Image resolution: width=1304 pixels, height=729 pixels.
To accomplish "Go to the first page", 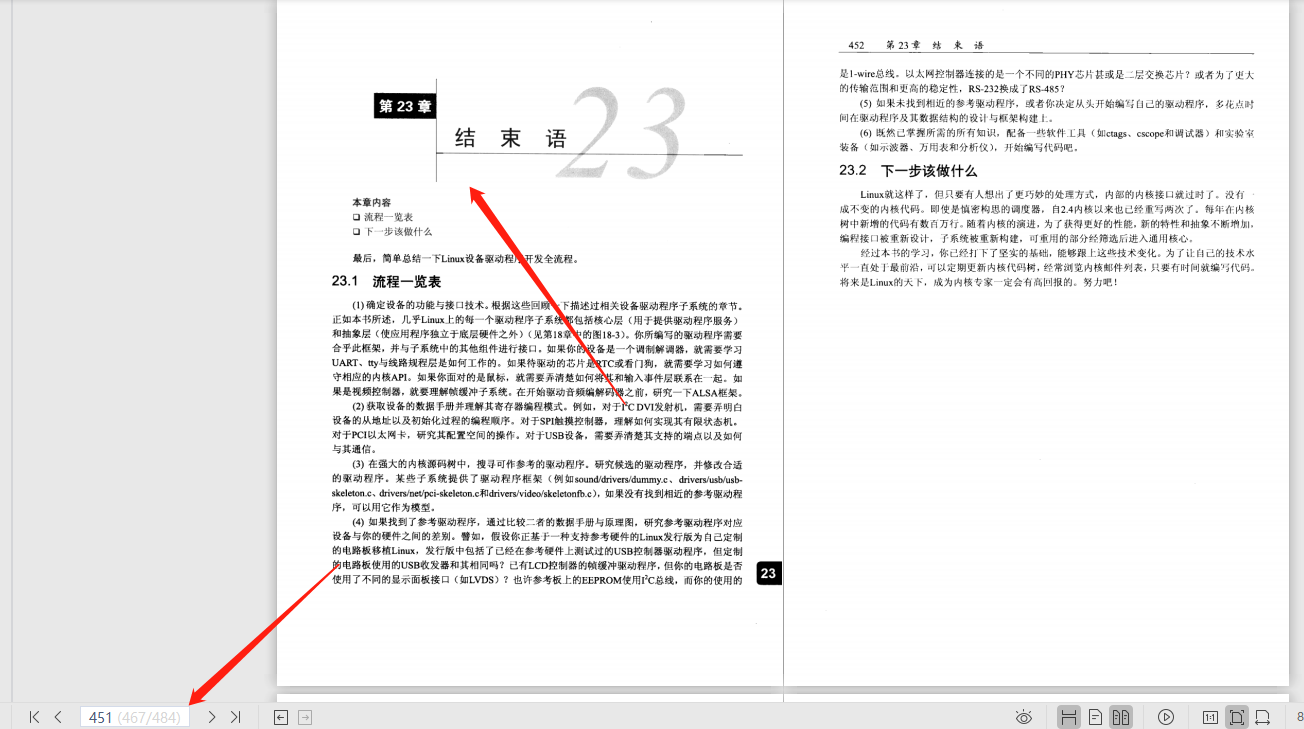I will coord(34,717).
